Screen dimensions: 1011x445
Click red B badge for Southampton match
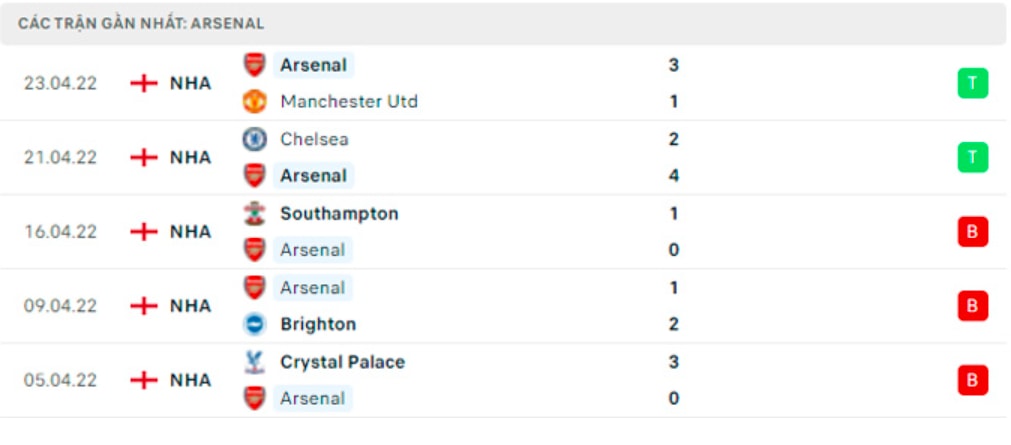click(x=972, y=232)
